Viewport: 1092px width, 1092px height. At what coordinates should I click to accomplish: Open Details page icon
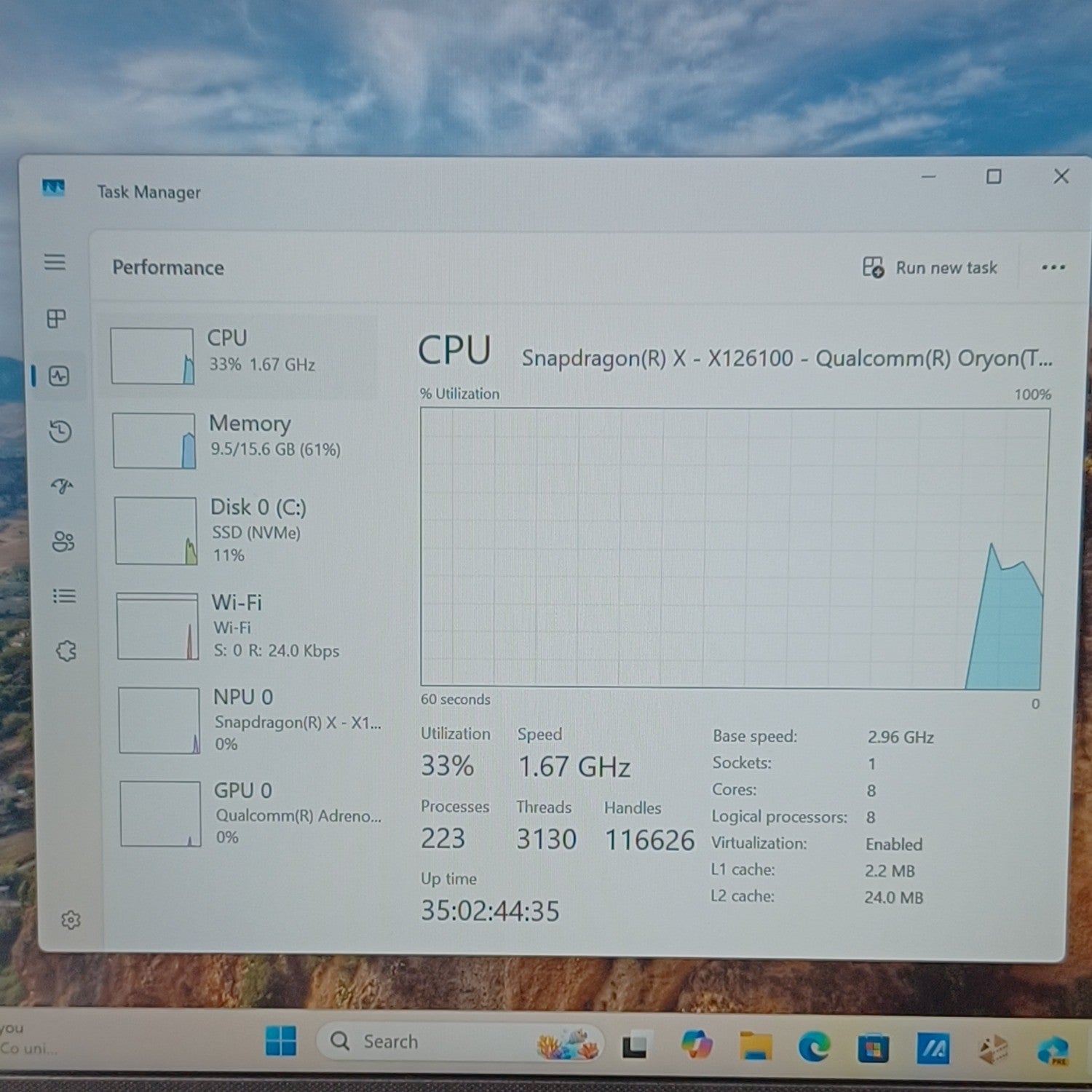pyautogui.click(x=64, y=597)
